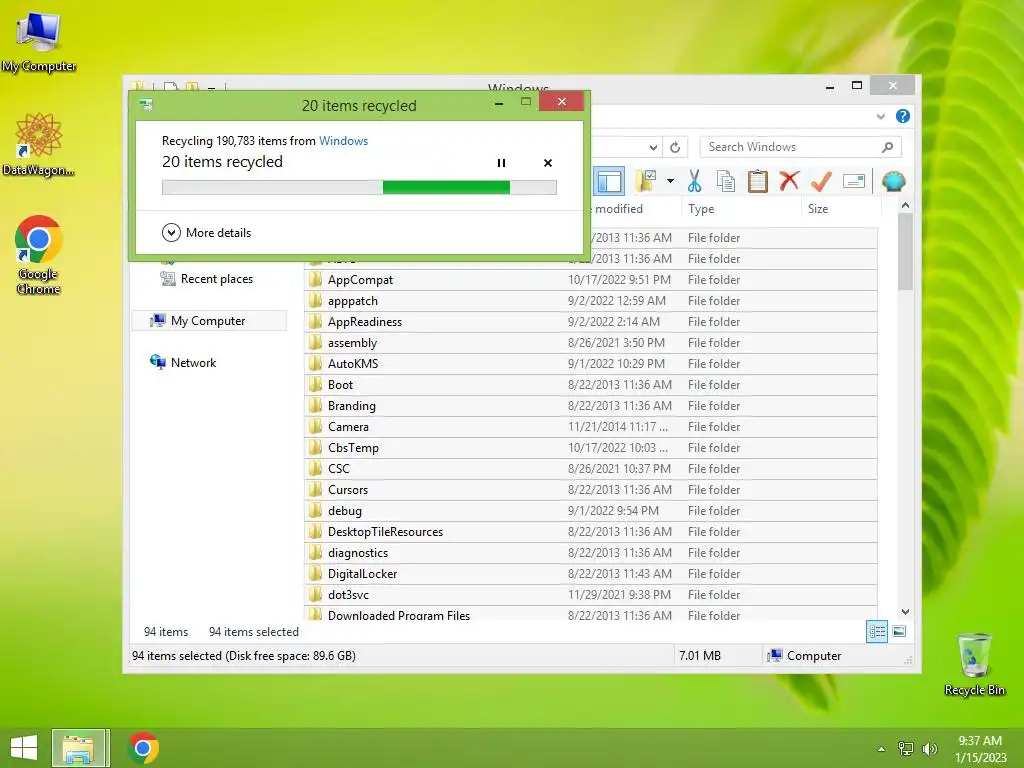Select the AutoKMS folder

(x=591, y=364)
